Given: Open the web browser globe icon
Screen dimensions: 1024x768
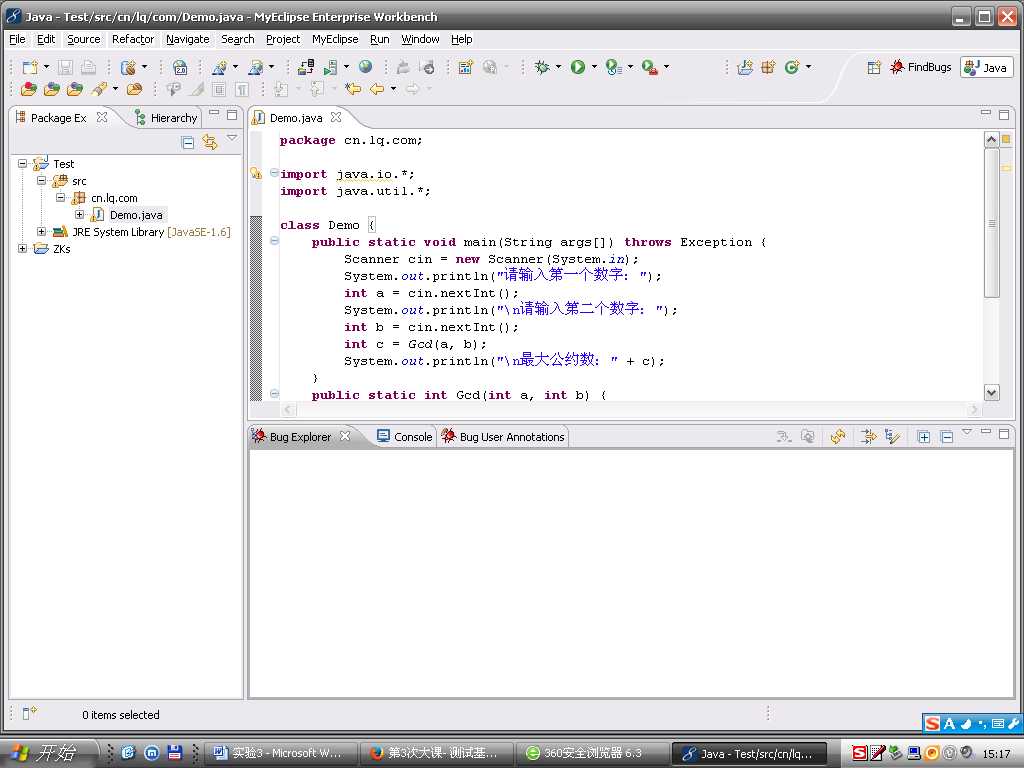Looking at the screenshot, I should click(366, 67).
